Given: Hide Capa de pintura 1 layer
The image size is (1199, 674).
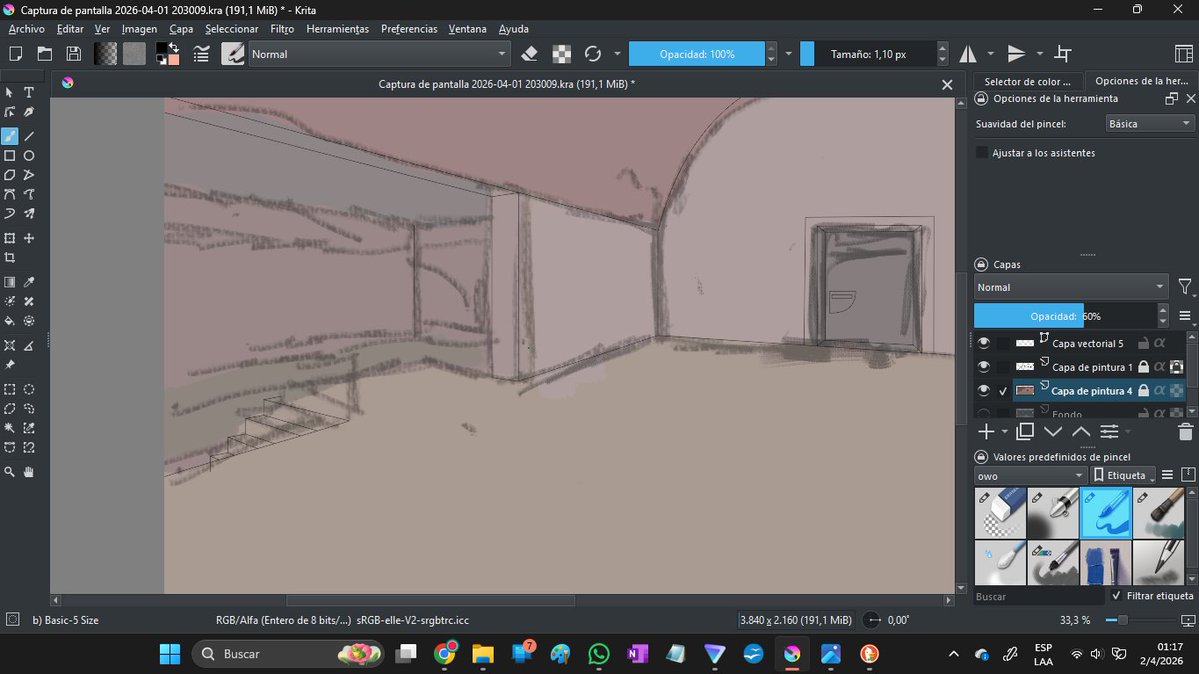Looking at the screenshot, I should pos(983,366).
